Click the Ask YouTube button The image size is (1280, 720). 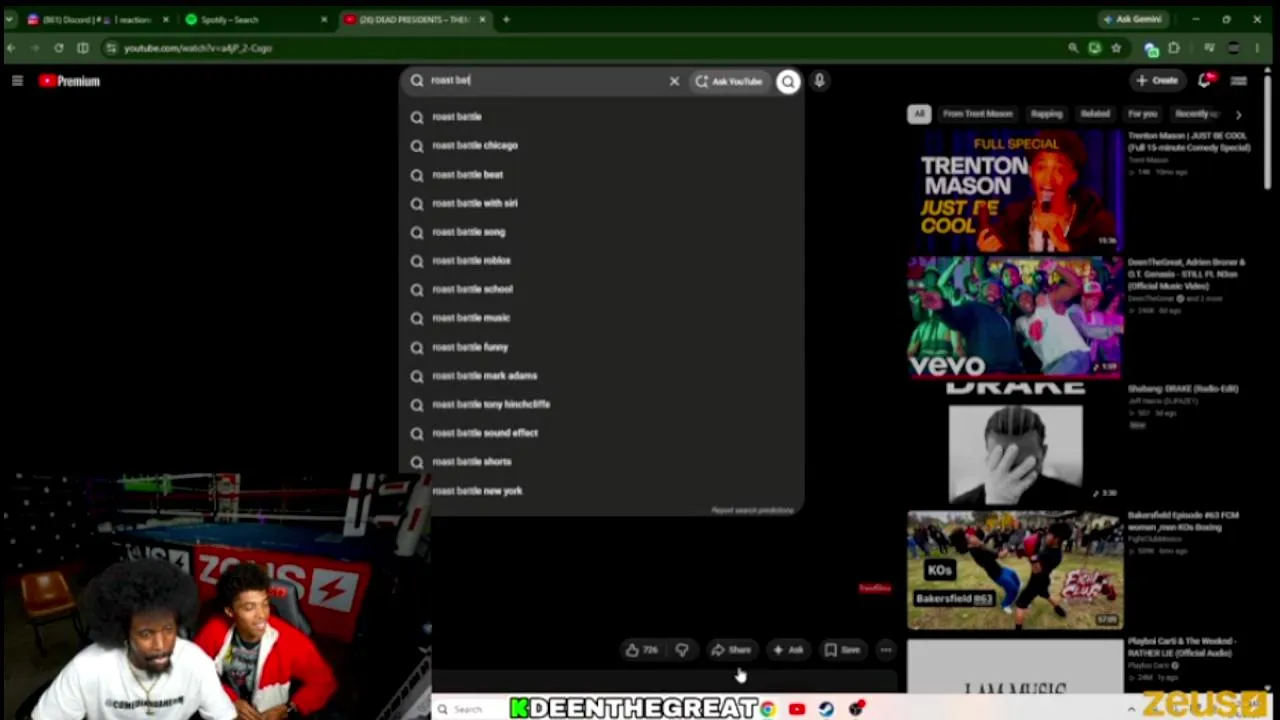click(729, 81)
